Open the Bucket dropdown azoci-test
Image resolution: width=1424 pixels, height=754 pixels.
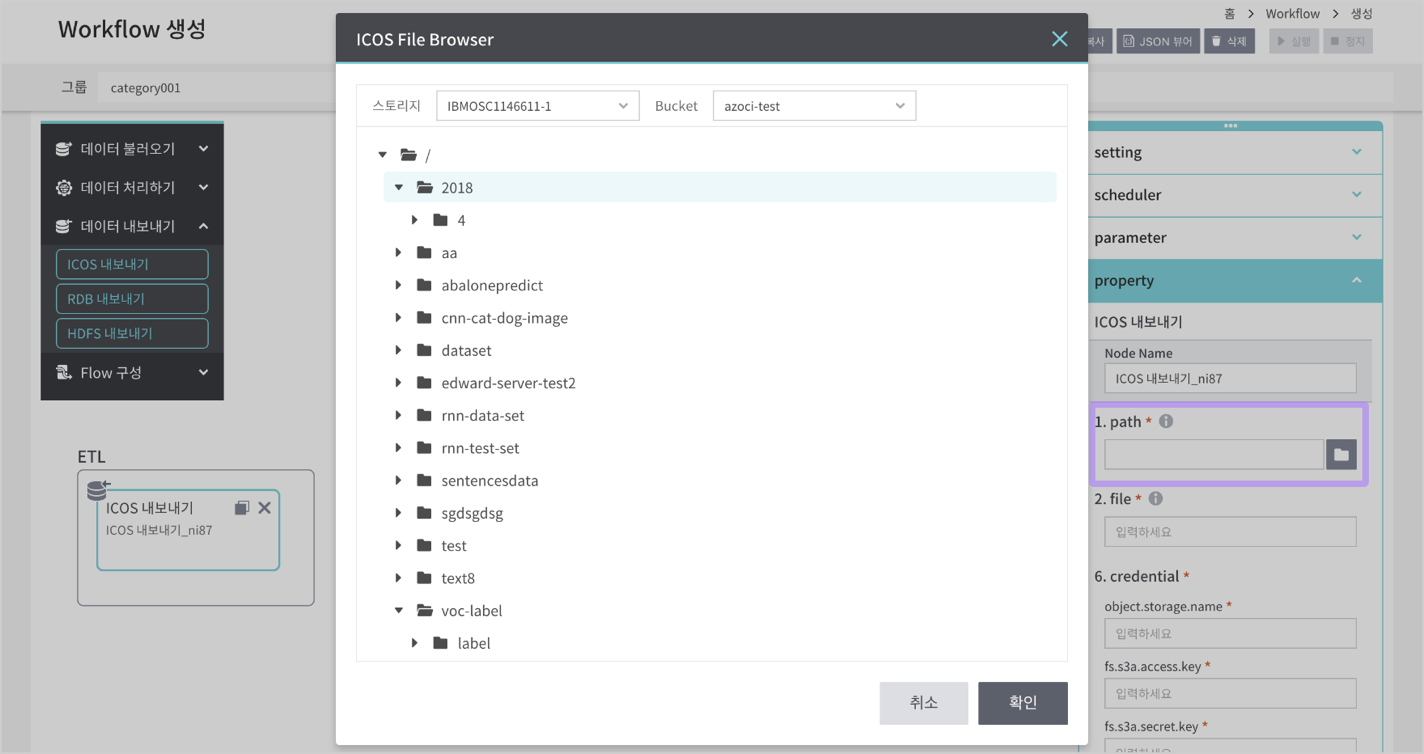coord(814,106)
